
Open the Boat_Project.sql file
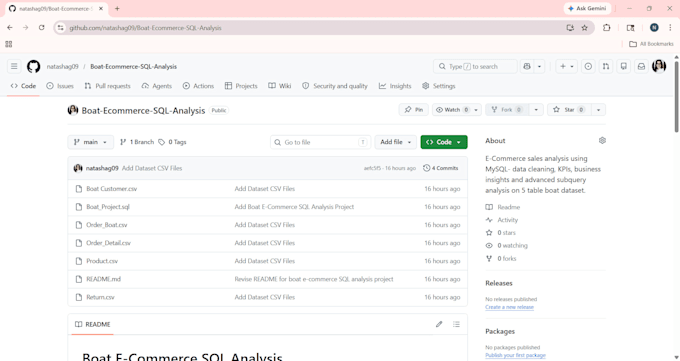coord(108,207)
